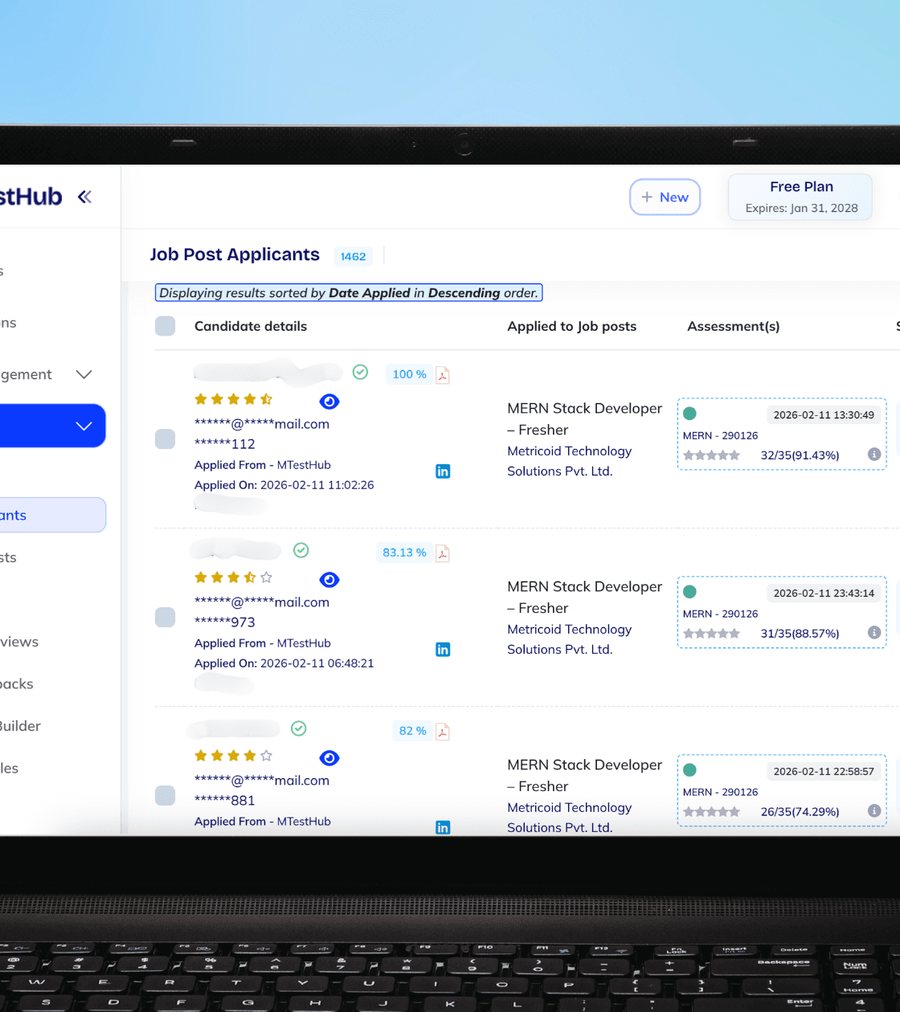The height and width of the screenshot is (1012, 900).
Task: Click the sorted by Date Applied notice
Action: point(349,292)
